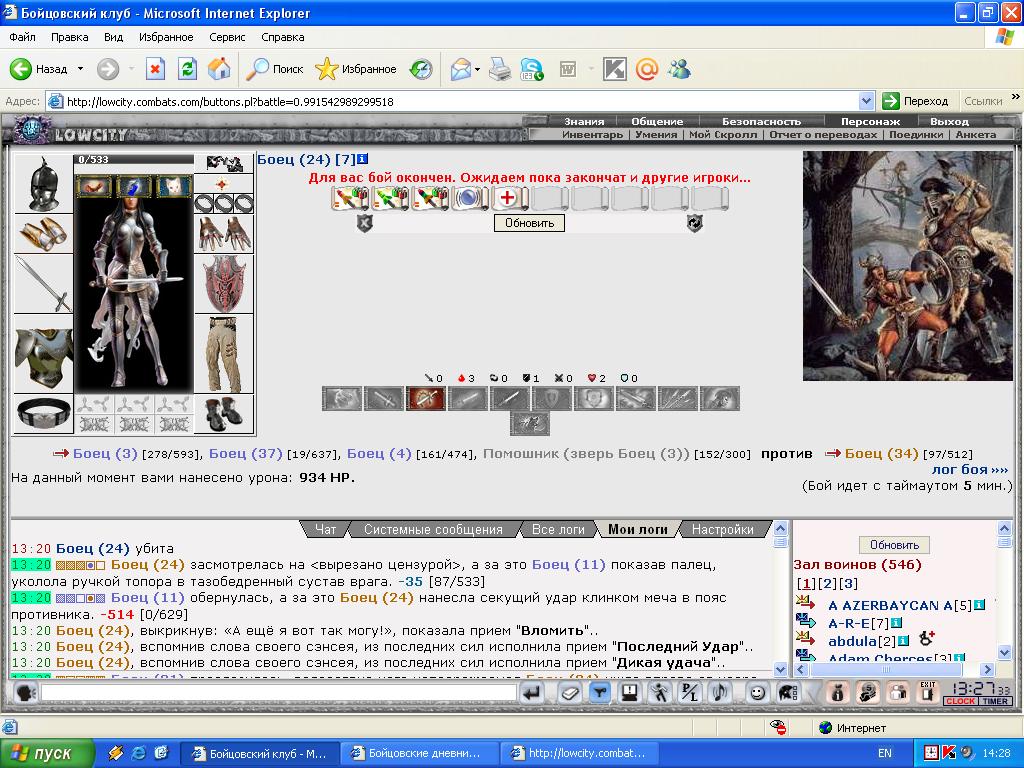Click the boots equipment slot
Screen dimensions: 1024x768
(x=224, y=414)
